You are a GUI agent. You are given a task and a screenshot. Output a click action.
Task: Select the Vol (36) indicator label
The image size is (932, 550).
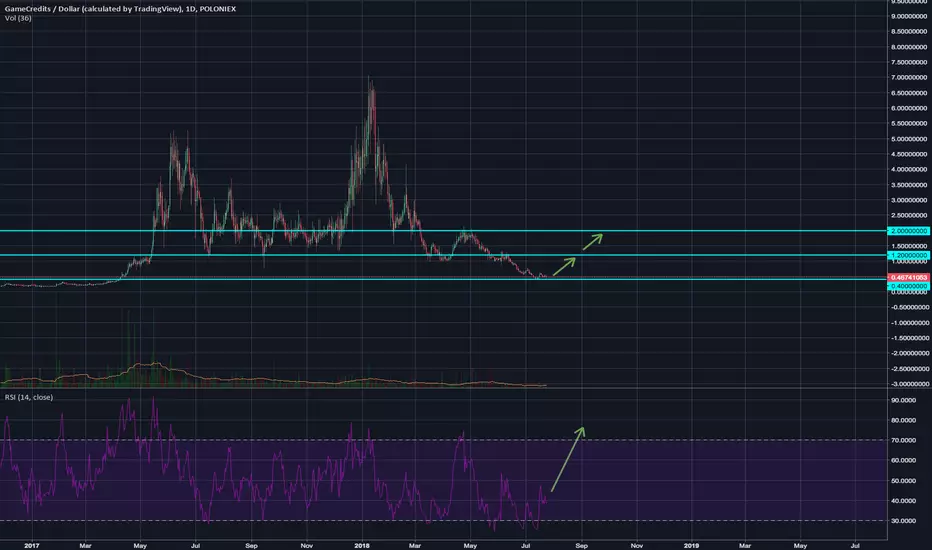tap(18, 18)
